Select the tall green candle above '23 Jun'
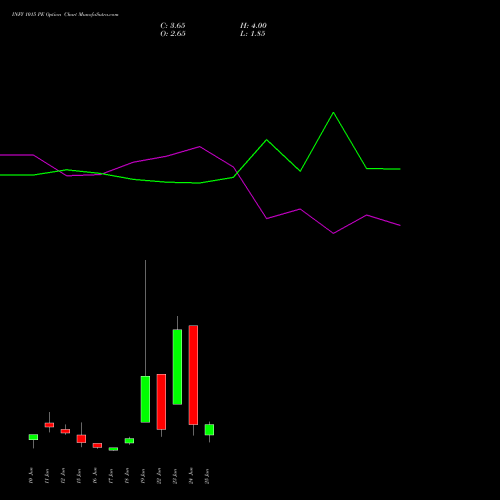The height and width of the screenshot is (500, 500). (x=177, y=367)
